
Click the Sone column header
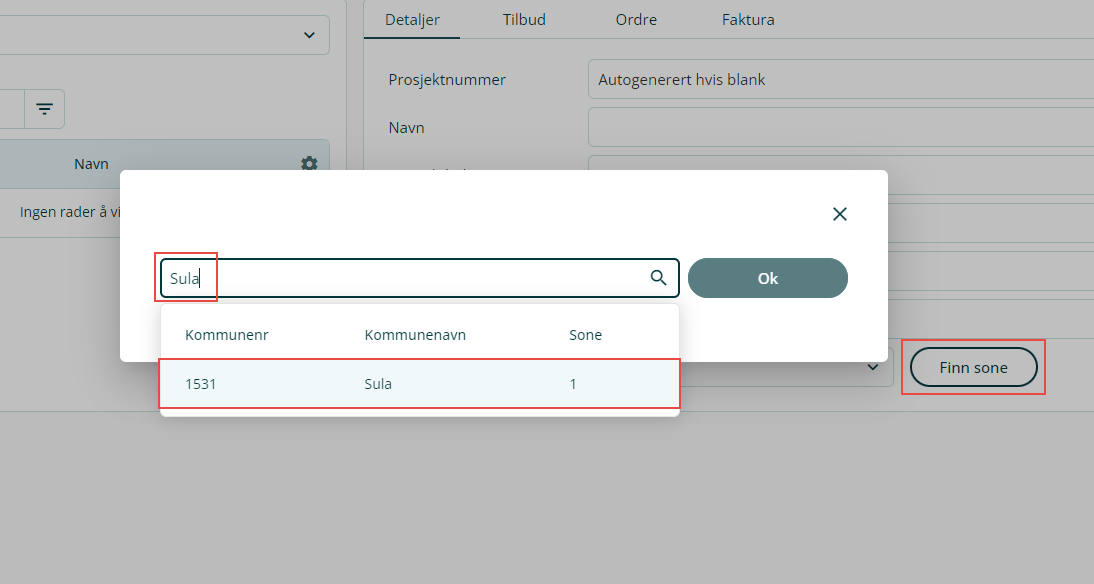585,335
